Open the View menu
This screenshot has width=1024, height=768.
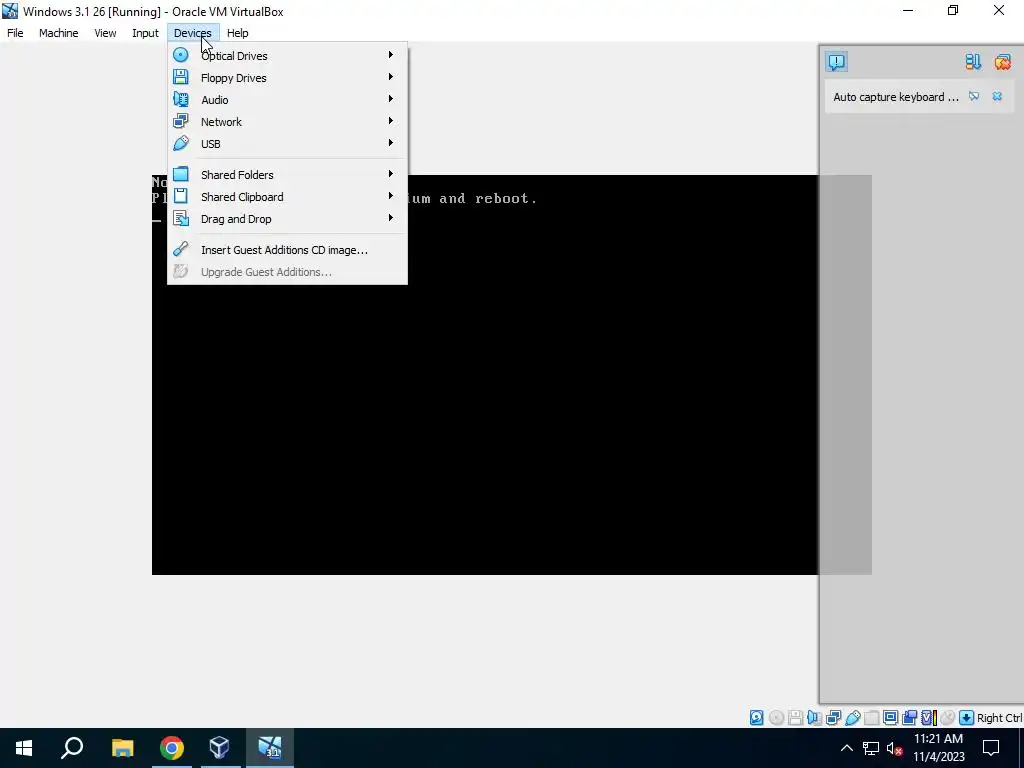pyautogui.click(x=105, y=33)
